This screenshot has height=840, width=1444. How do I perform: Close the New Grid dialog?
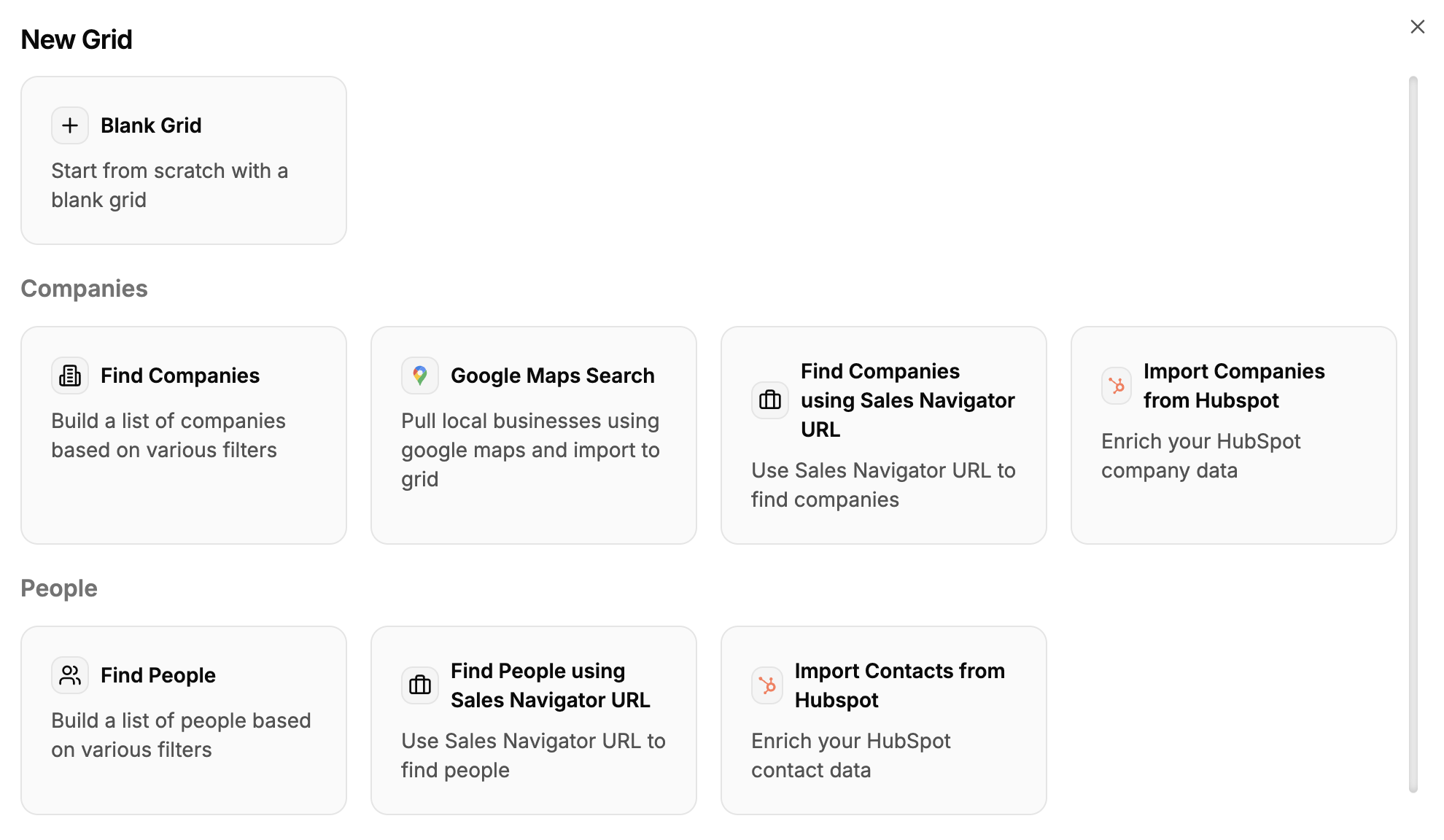1418,27
